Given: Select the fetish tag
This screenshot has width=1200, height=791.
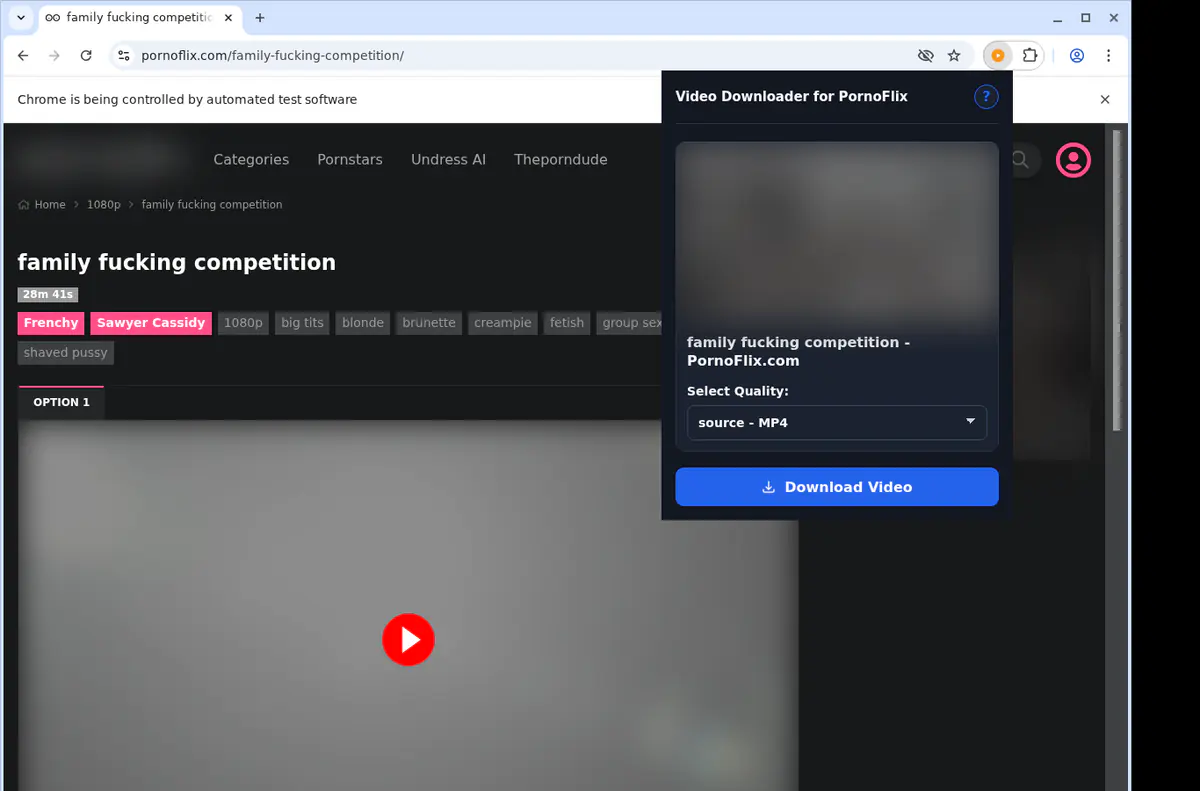Looking at the screenshot, I should point(567,323).
